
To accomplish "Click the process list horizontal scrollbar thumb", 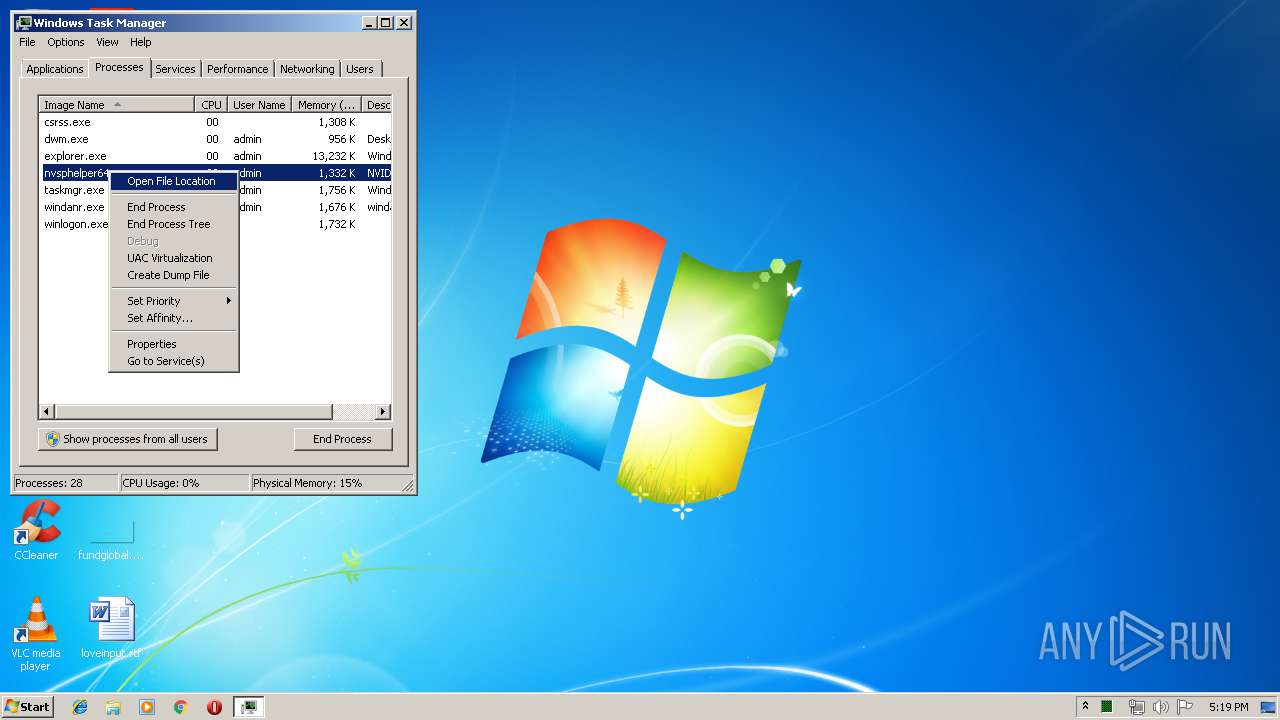I will pyautogui.click(x=193, y=412).
